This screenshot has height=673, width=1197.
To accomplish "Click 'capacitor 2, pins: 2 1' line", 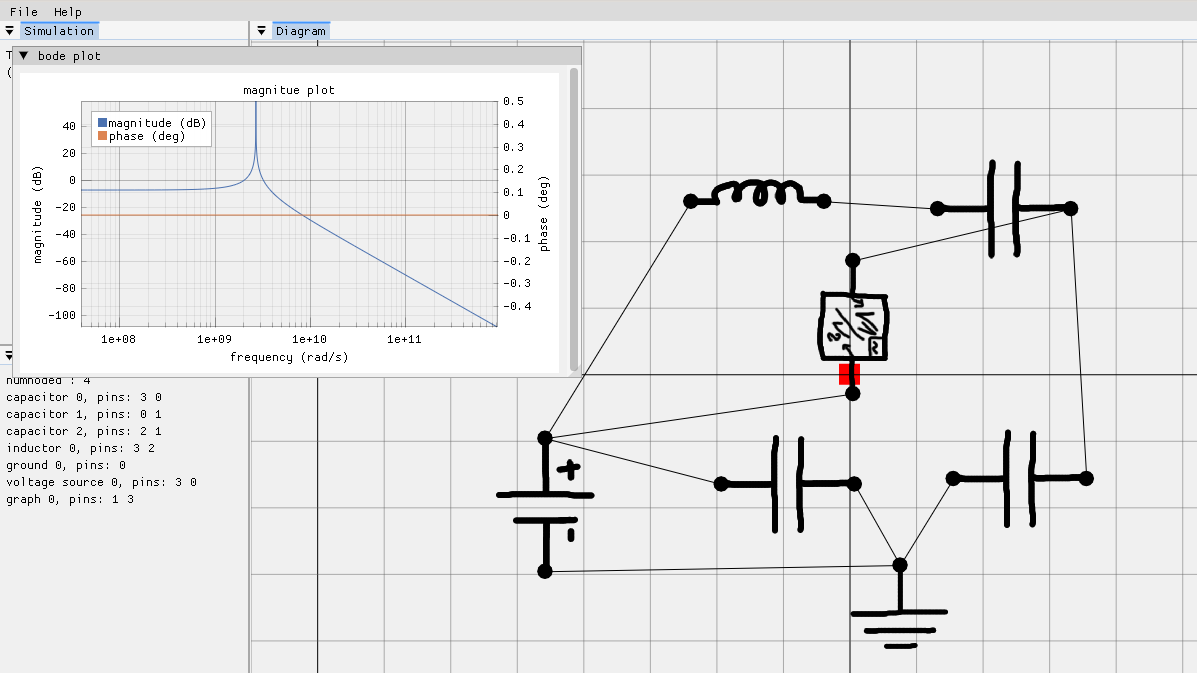I will 84,431.
